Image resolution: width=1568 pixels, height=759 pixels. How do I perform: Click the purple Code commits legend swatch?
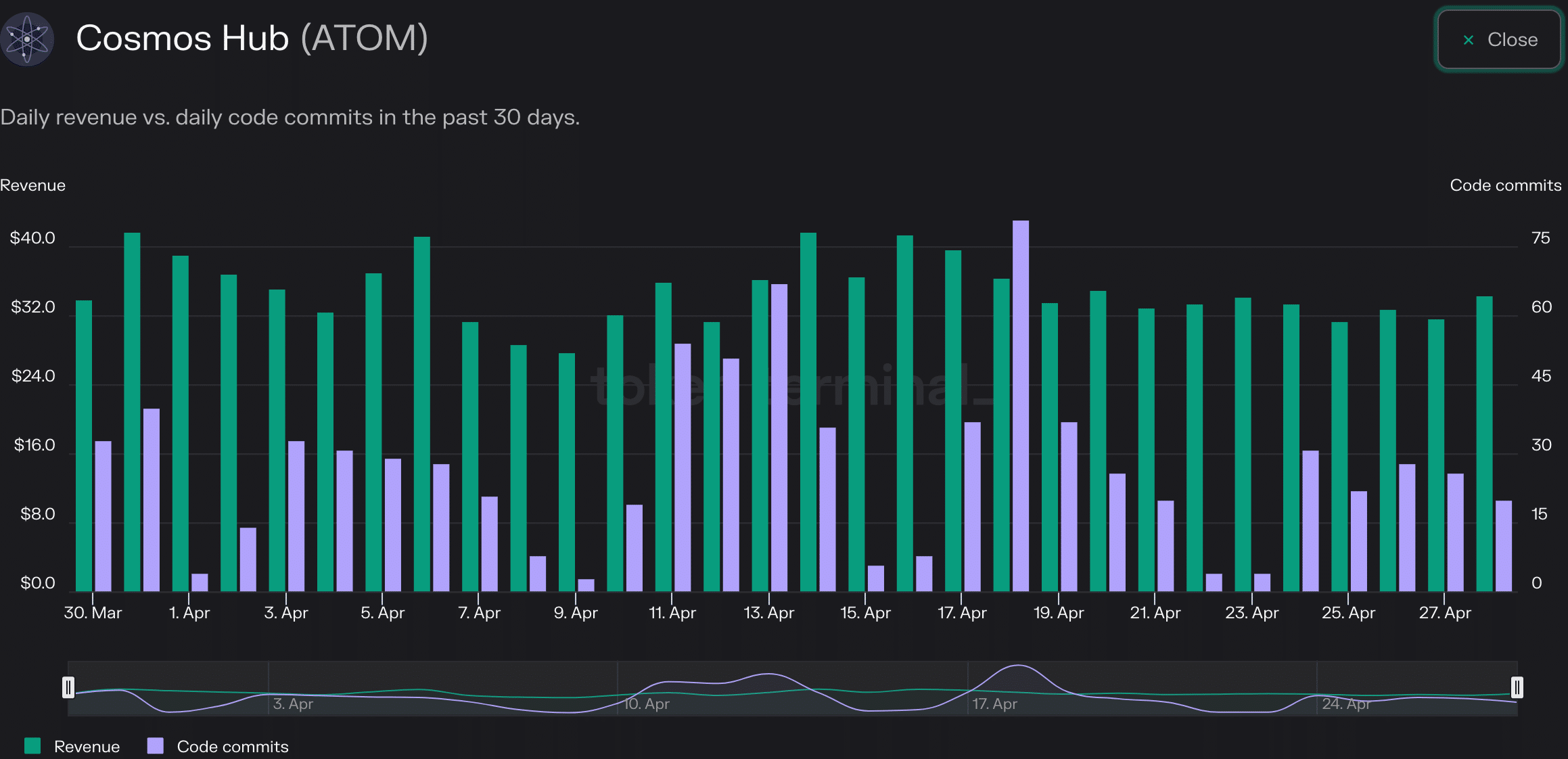point(156,745)
